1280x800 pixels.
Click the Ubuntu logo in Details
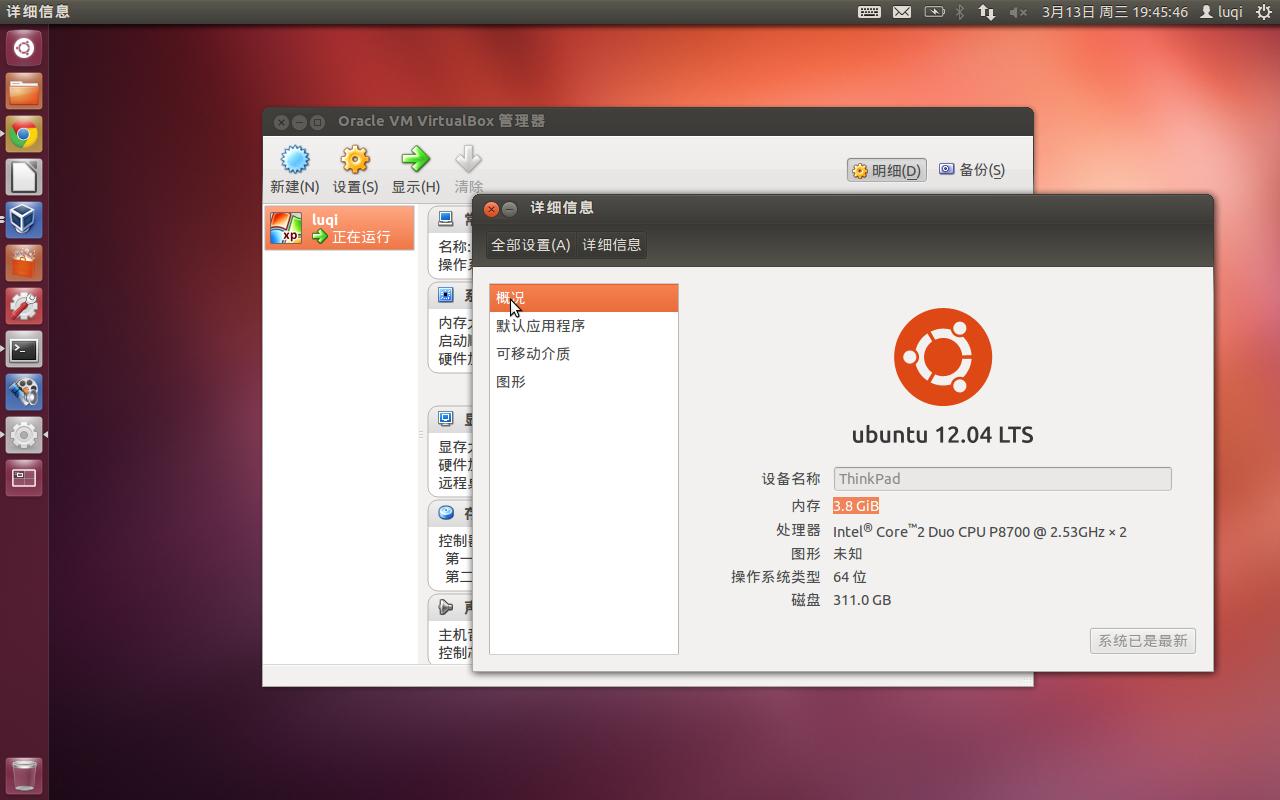(x=943, y=358)
